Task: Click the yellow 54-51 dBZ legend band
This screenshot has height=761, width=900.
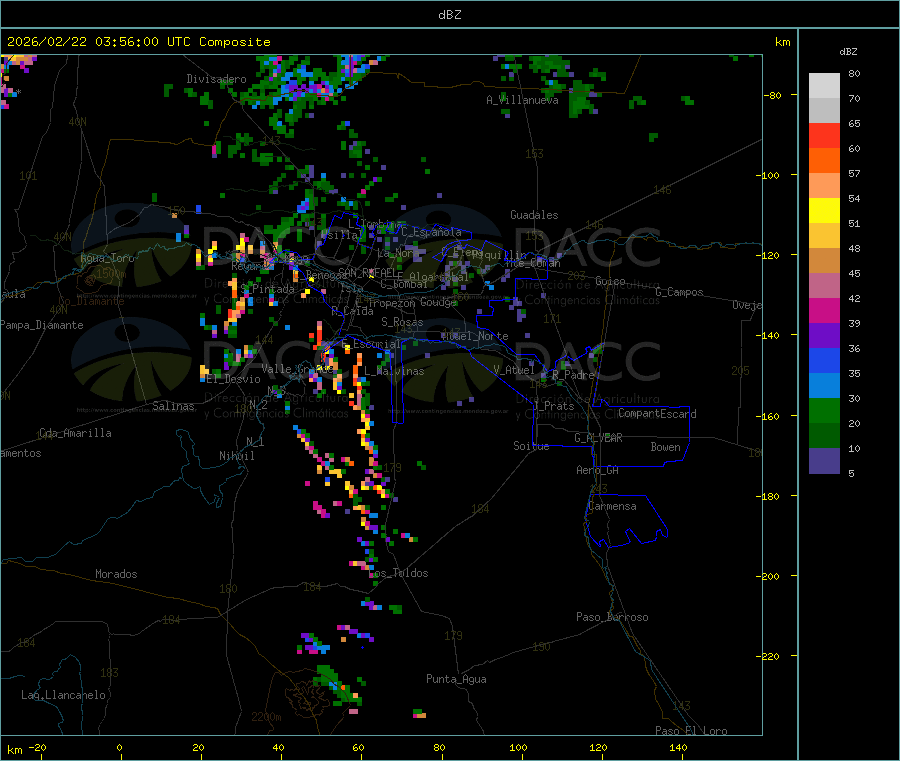Action: tap(824, 211)
